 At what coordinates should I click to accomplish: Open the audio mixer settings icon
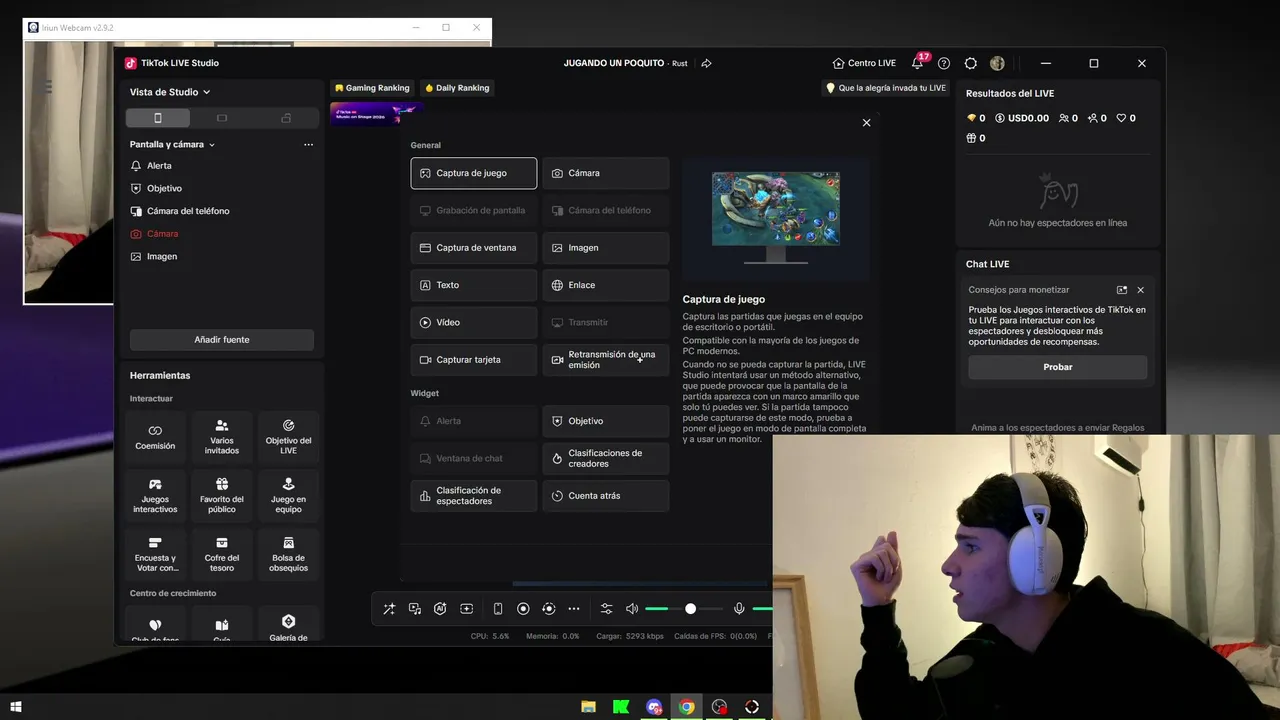click(606, 609)
